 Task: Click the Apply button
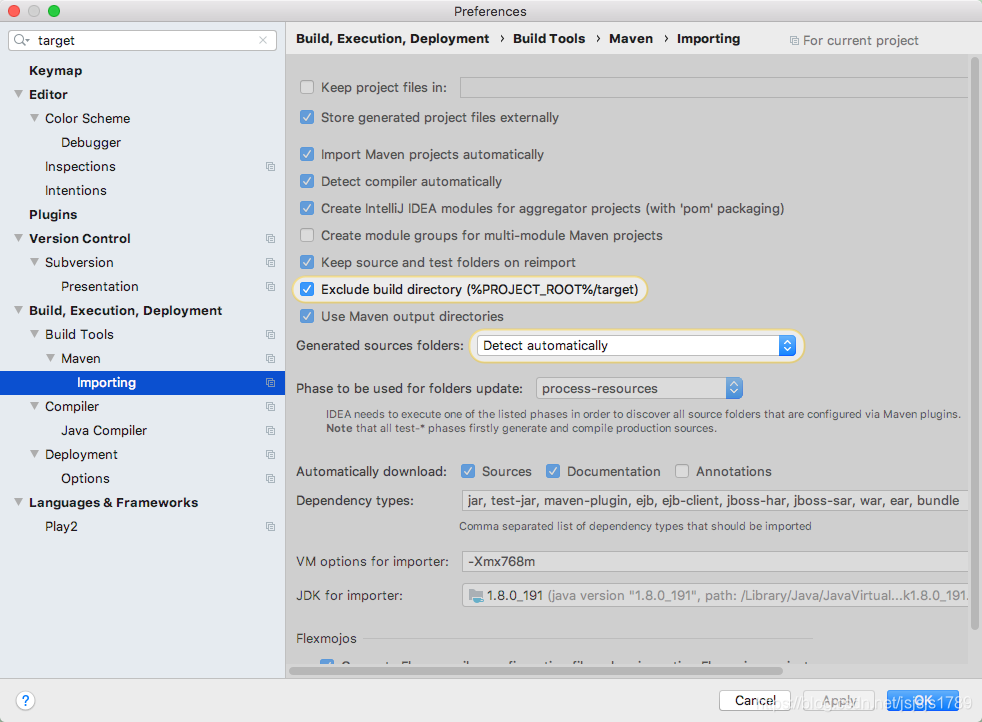pyautogui.click(x=839, y=700)
